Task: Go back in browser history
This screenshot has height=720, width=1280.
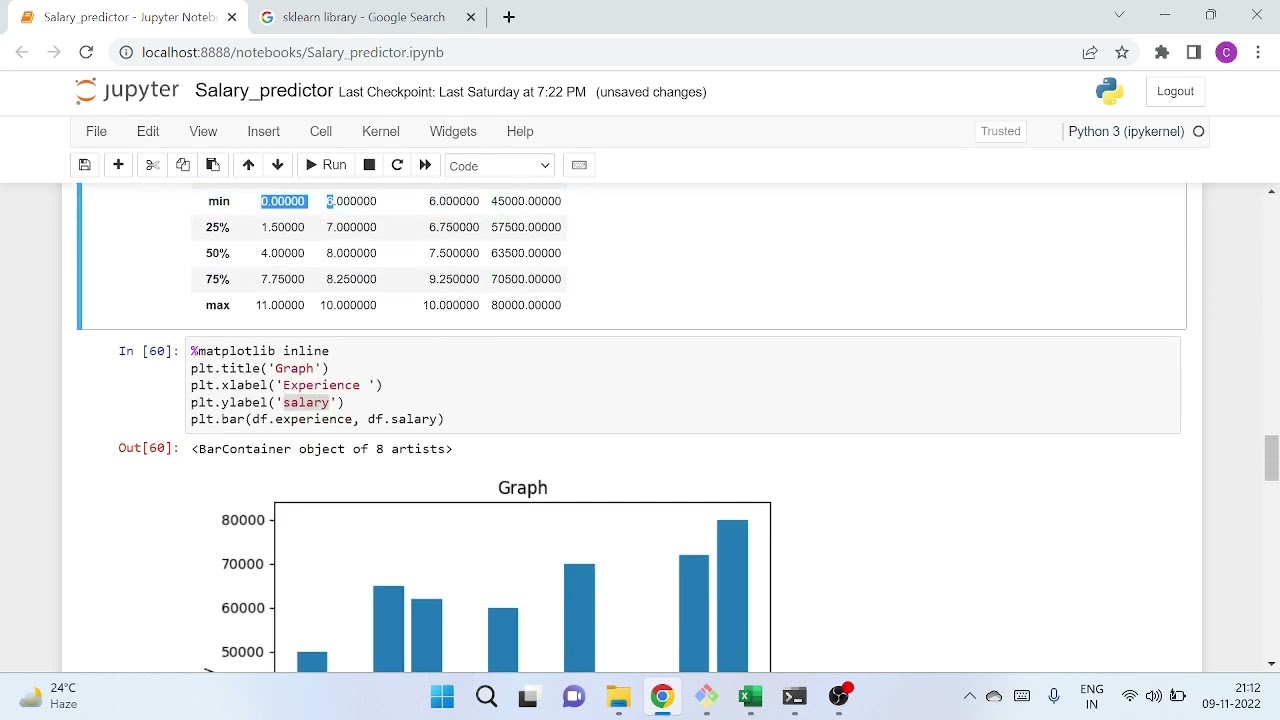Action: 22,52
